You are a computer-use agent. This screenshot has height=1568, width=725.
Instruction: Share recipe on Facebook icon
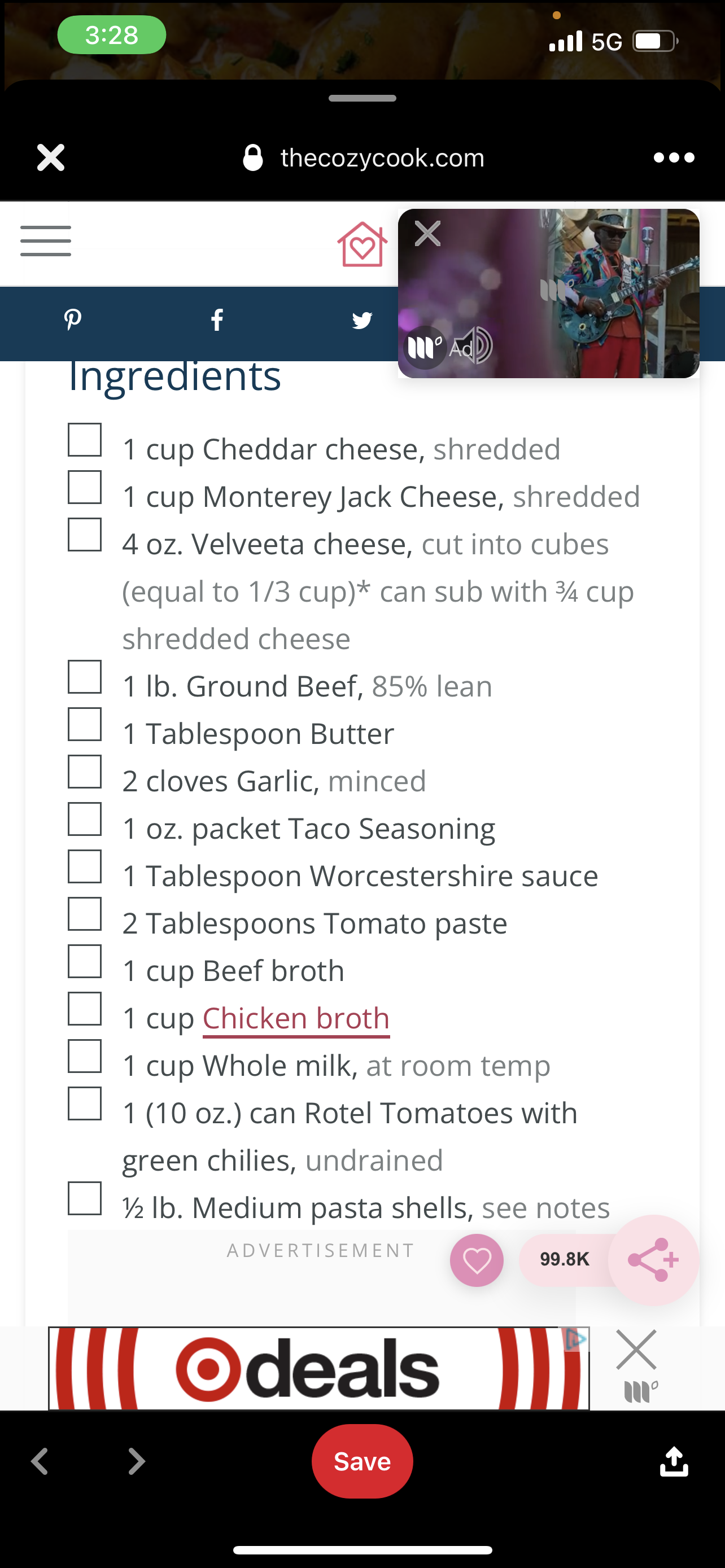coord(217,319)
